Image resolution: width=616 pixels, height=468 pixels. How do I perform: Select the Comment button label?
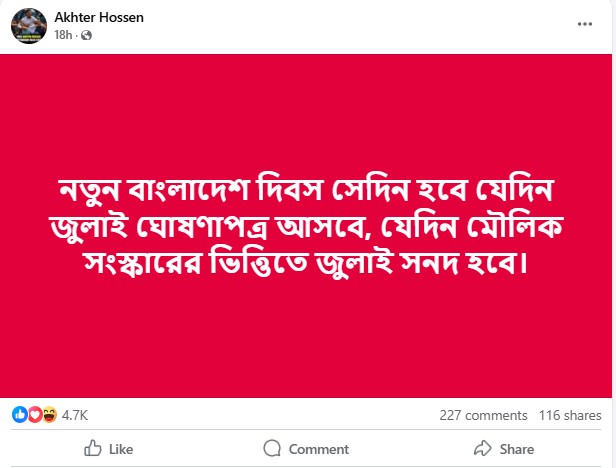point(318,449)
